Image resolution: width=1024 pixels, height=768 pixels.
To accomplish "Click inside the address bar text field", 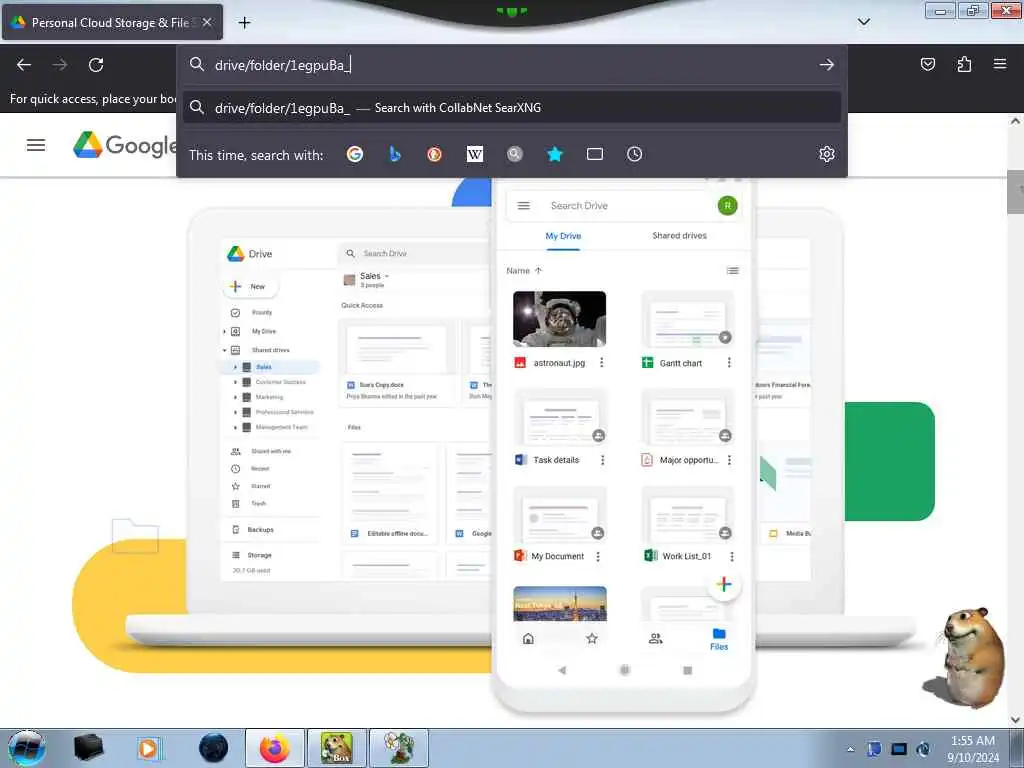I will click(x=509, y=65).
